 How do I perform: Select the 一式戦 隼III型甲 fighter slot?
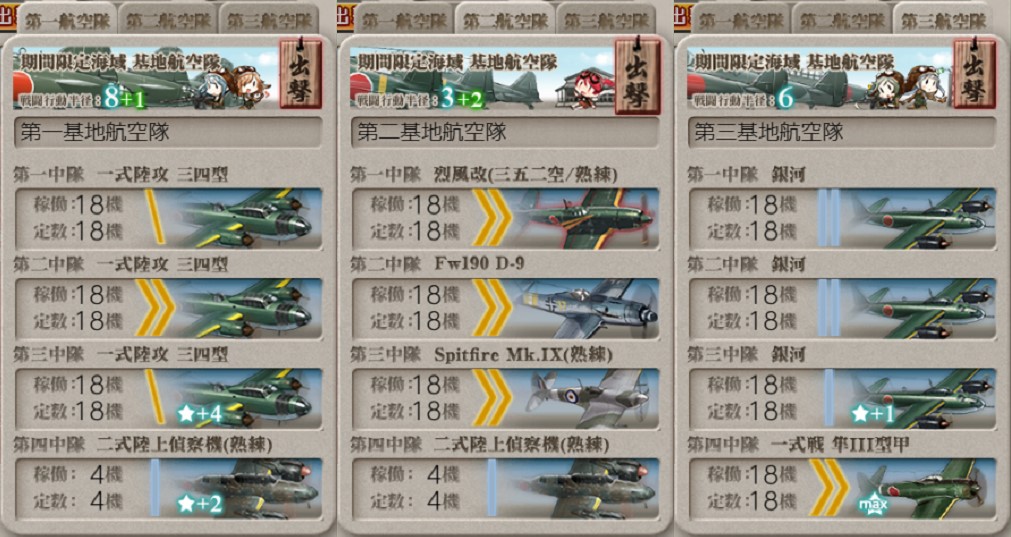click(x=843, y=489)
